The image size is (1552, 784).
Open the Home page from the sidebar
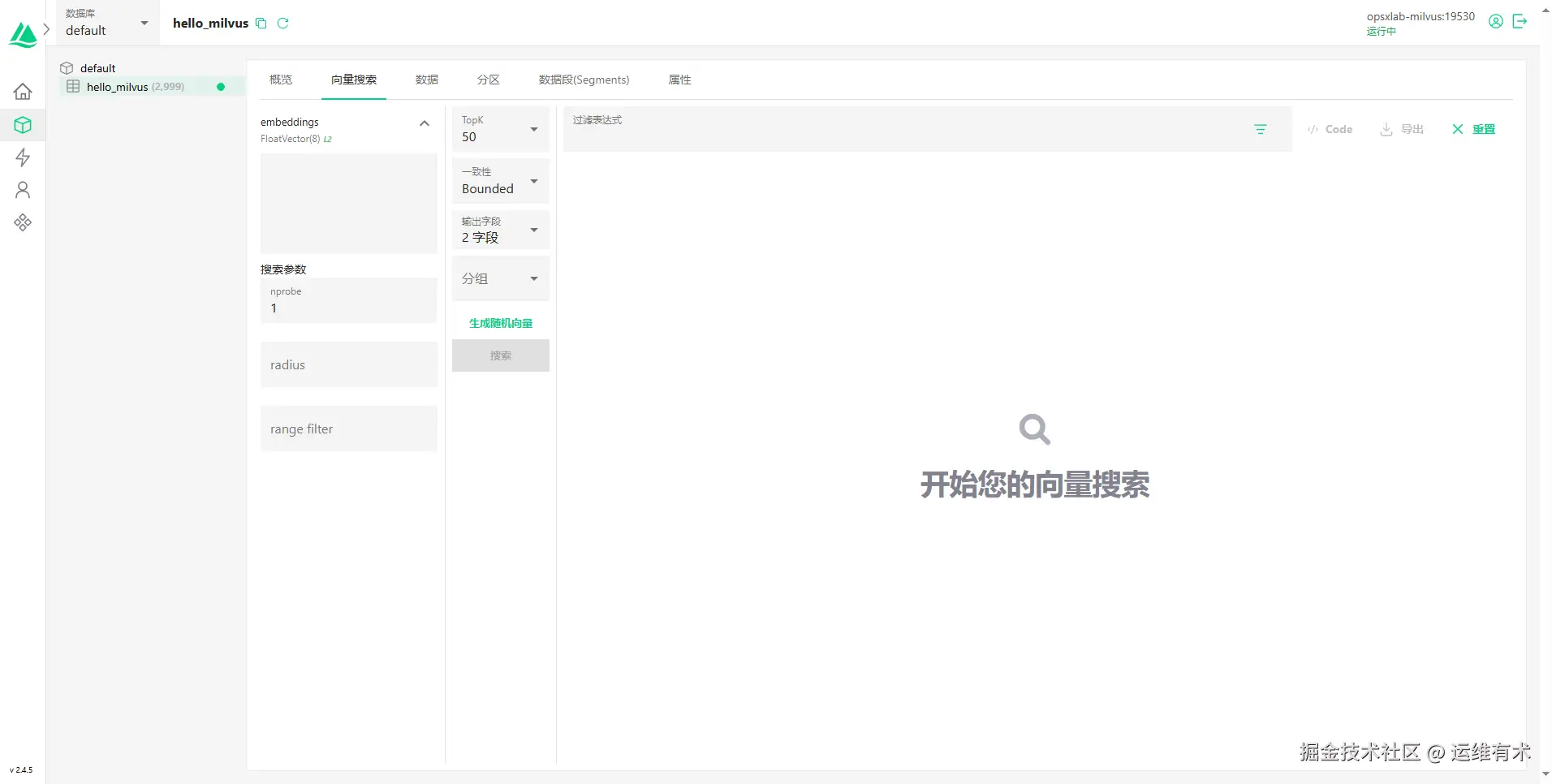coord(22,91)
